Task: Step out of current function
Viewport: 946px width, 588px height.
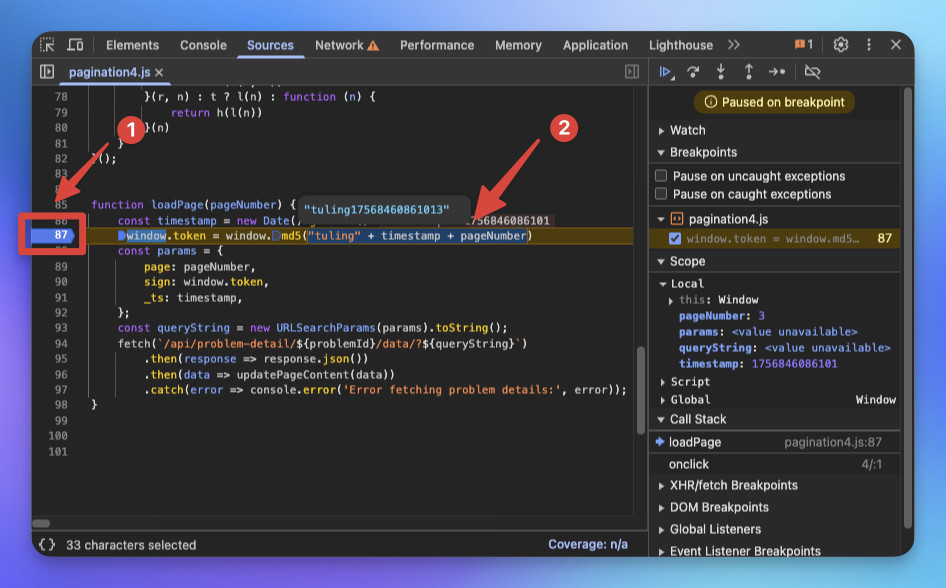Action: 748,72
